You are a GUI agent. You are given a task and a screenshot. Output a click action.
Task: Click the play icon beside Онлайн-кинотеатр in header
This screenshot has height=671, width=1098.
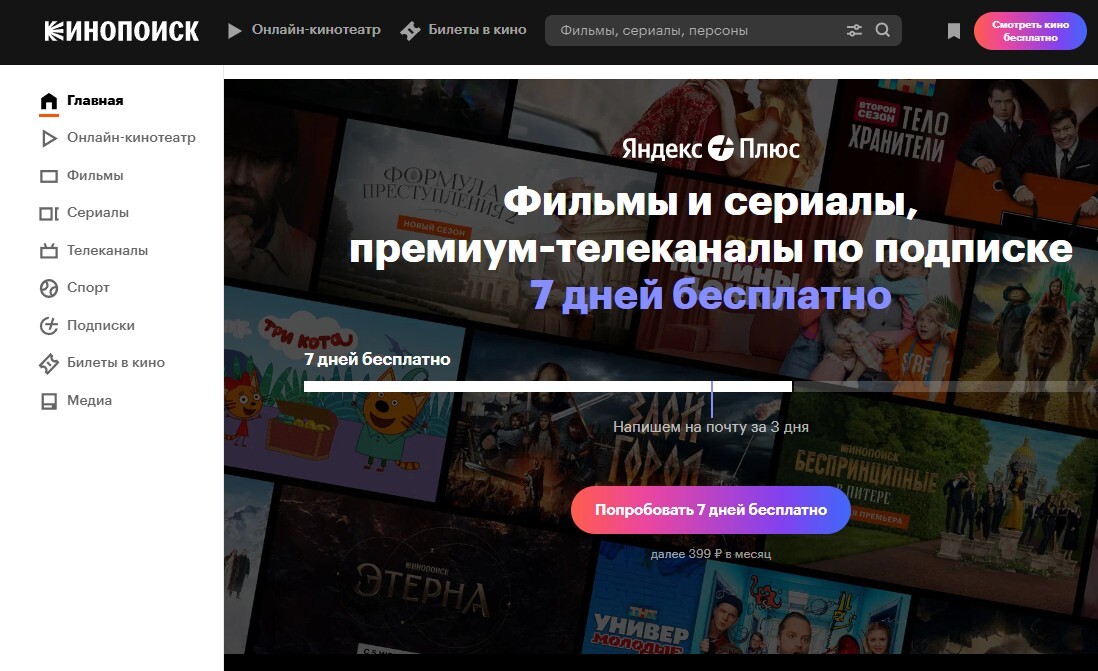[235, 31]
